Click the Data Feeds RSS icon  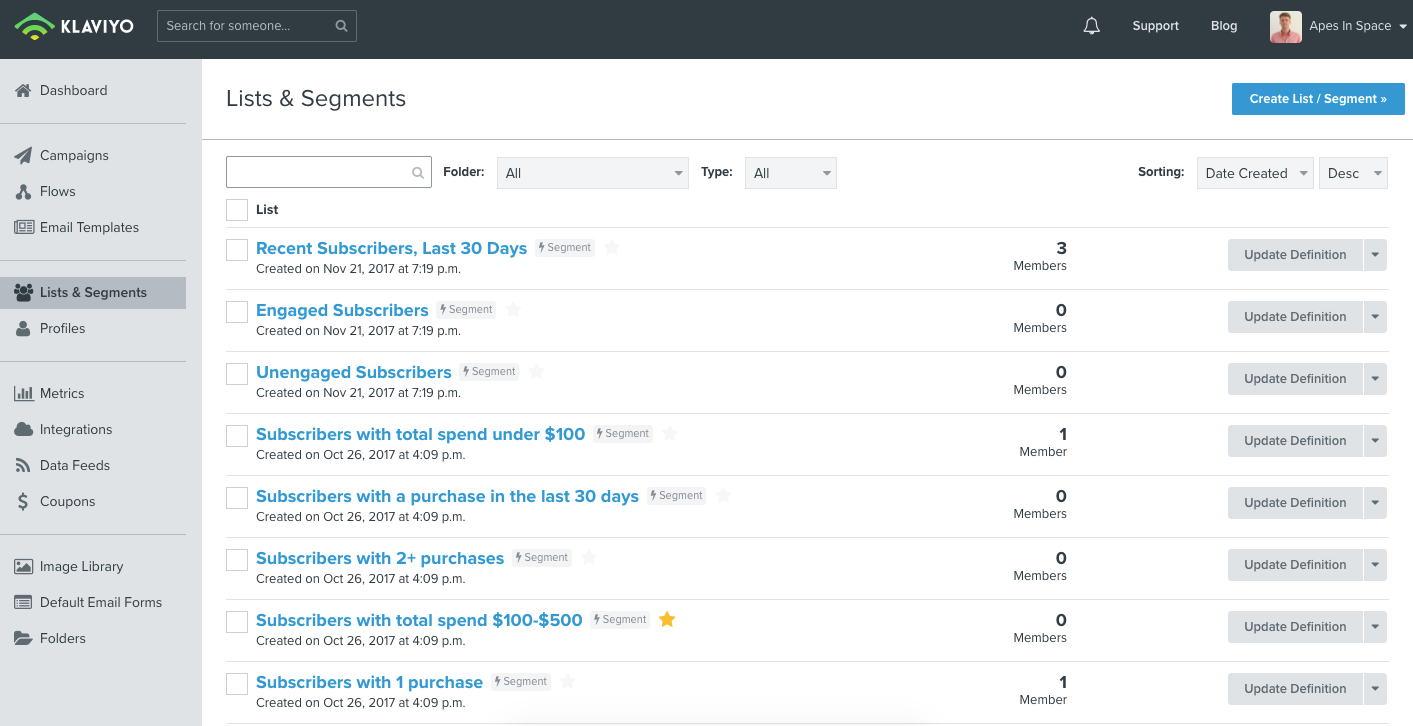(23, 465)
